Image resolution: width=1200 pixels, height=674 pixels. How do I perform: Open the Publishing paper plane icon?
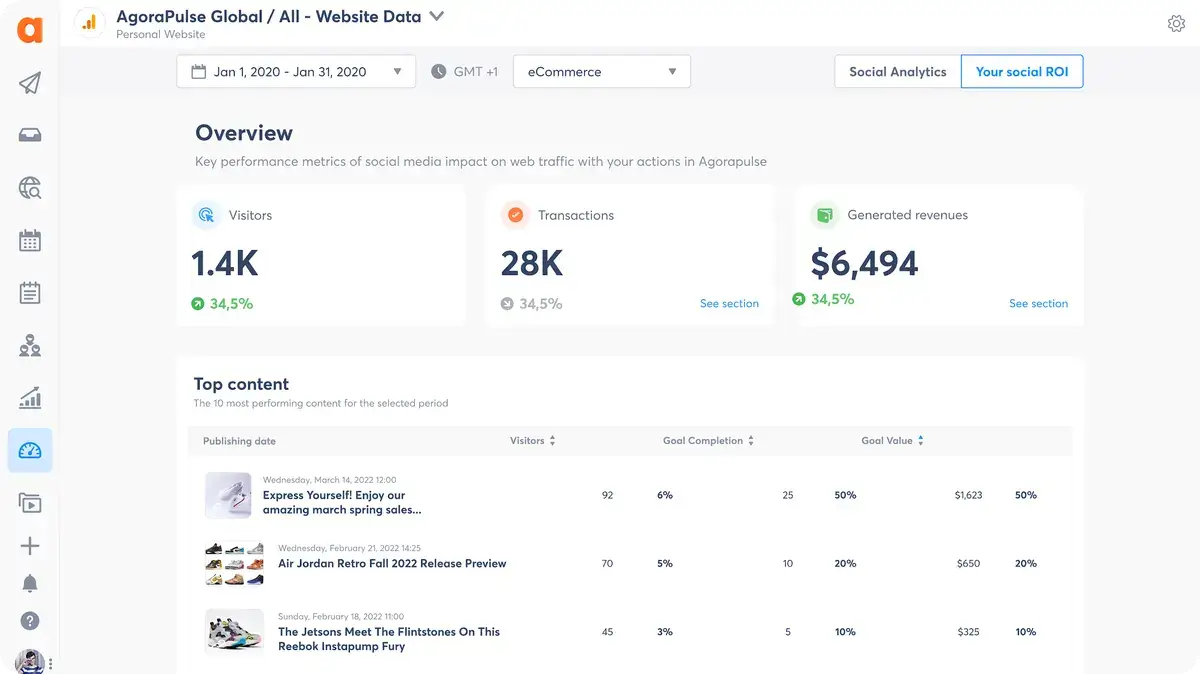click(29, 83)
